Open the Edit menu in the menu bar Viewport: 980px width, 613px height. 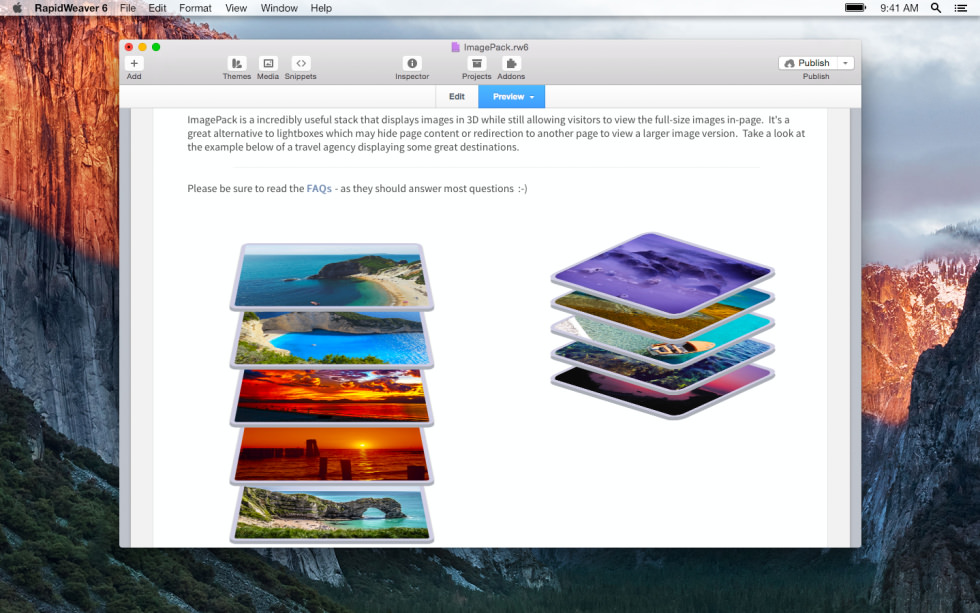pos(157,8)
